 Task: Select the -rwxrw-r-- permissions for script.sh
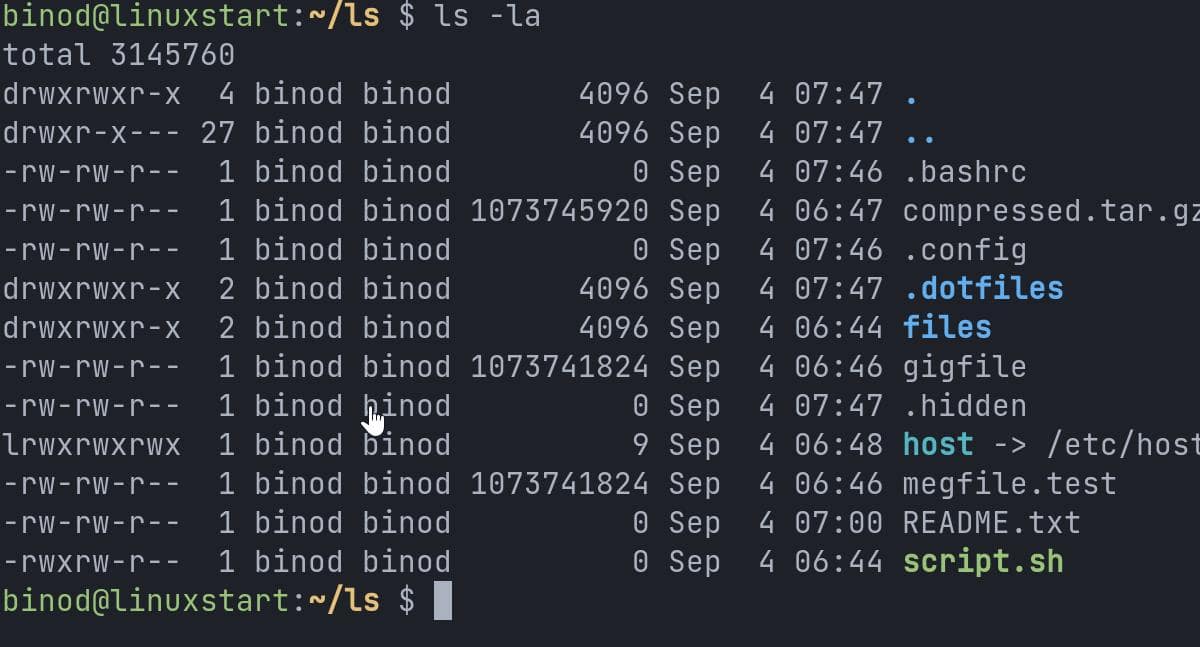click(x=91, y=562)
